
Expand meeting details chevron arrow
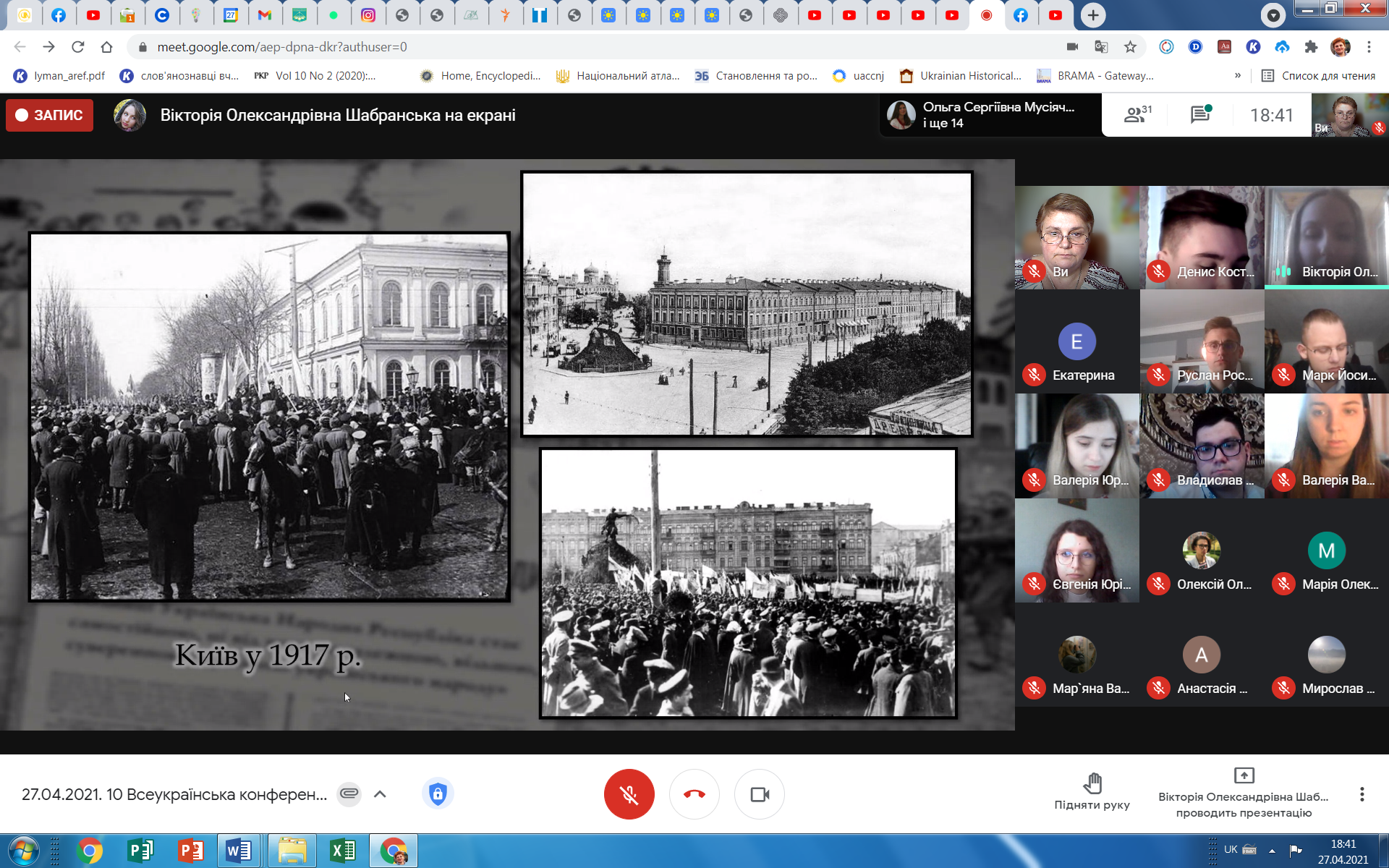click(380, 794)
